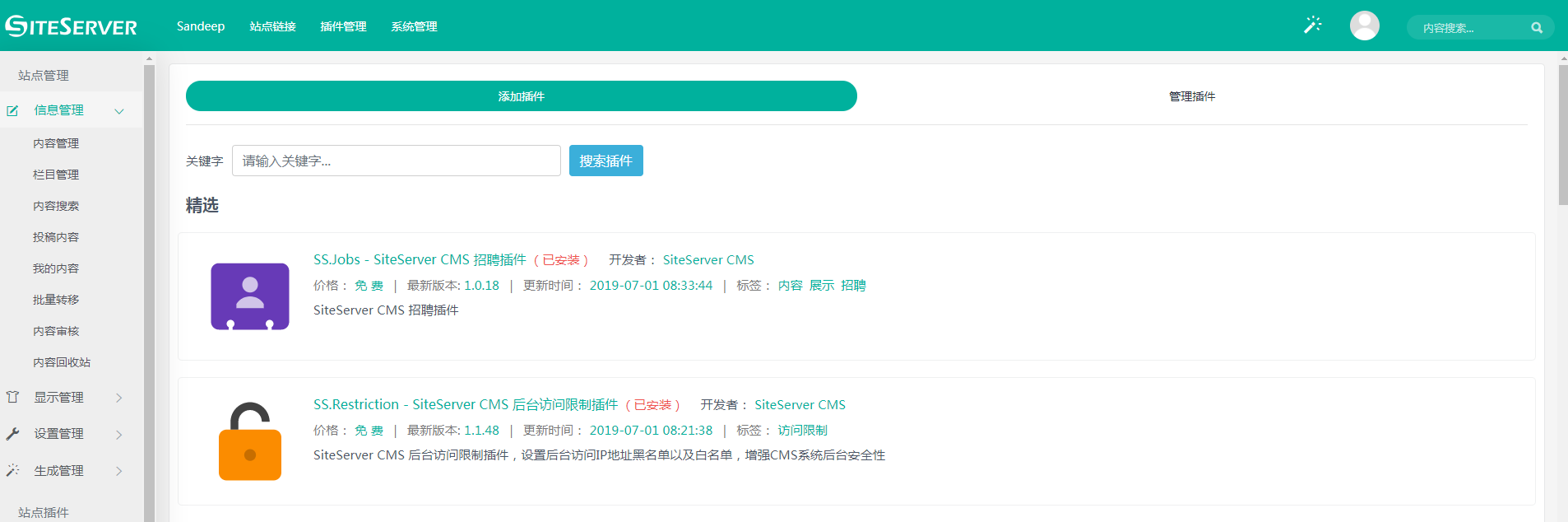Select 内容管理 in the sidebar
Image resolution: width=1568 pixels, height=522 pixels.
tap(56, 143)
